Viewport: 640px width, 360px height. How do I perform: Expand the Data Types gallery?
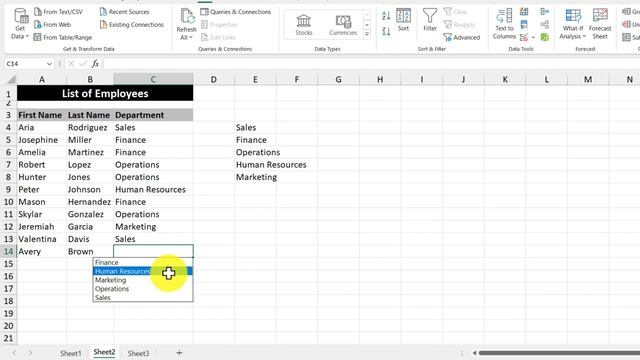[367, 34]
